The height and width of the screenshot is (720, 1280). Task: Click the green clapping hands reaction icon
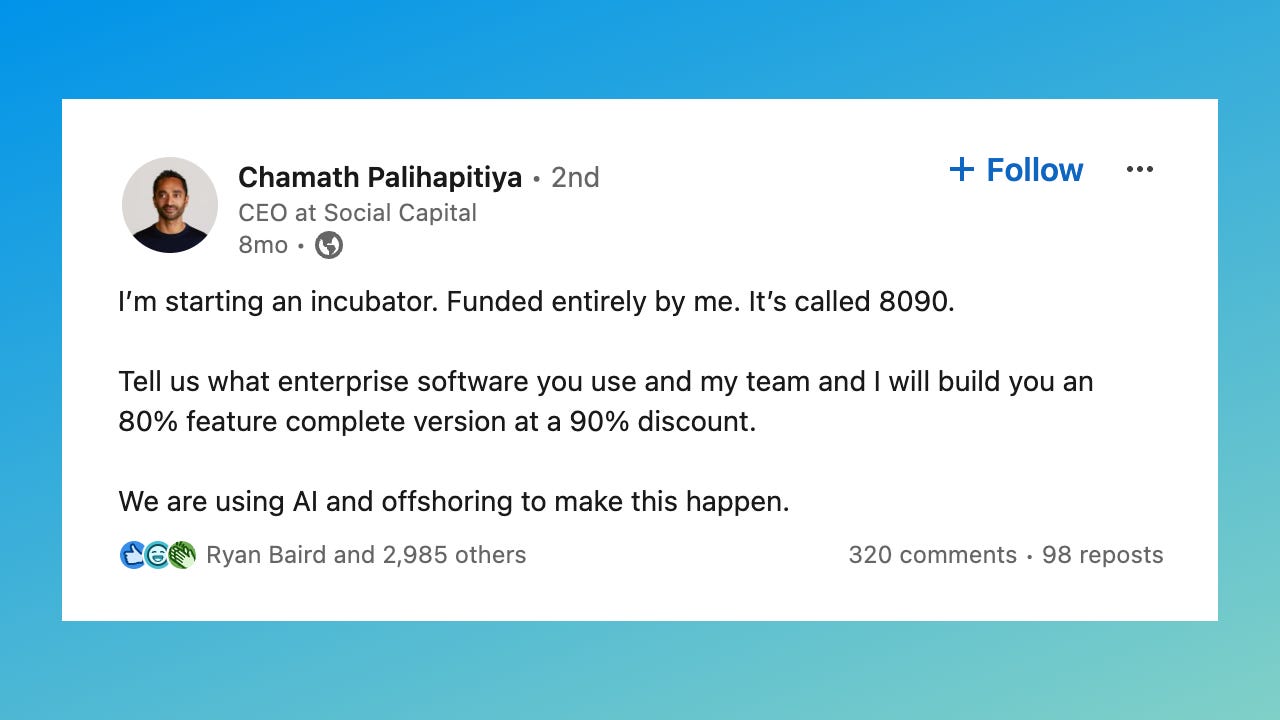[x=183, y=554]
